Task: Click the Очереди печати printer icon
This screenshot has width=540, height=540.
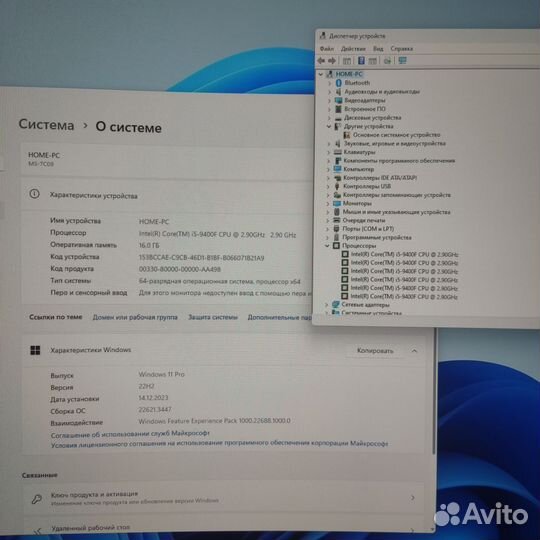Action: click(337, 220)
